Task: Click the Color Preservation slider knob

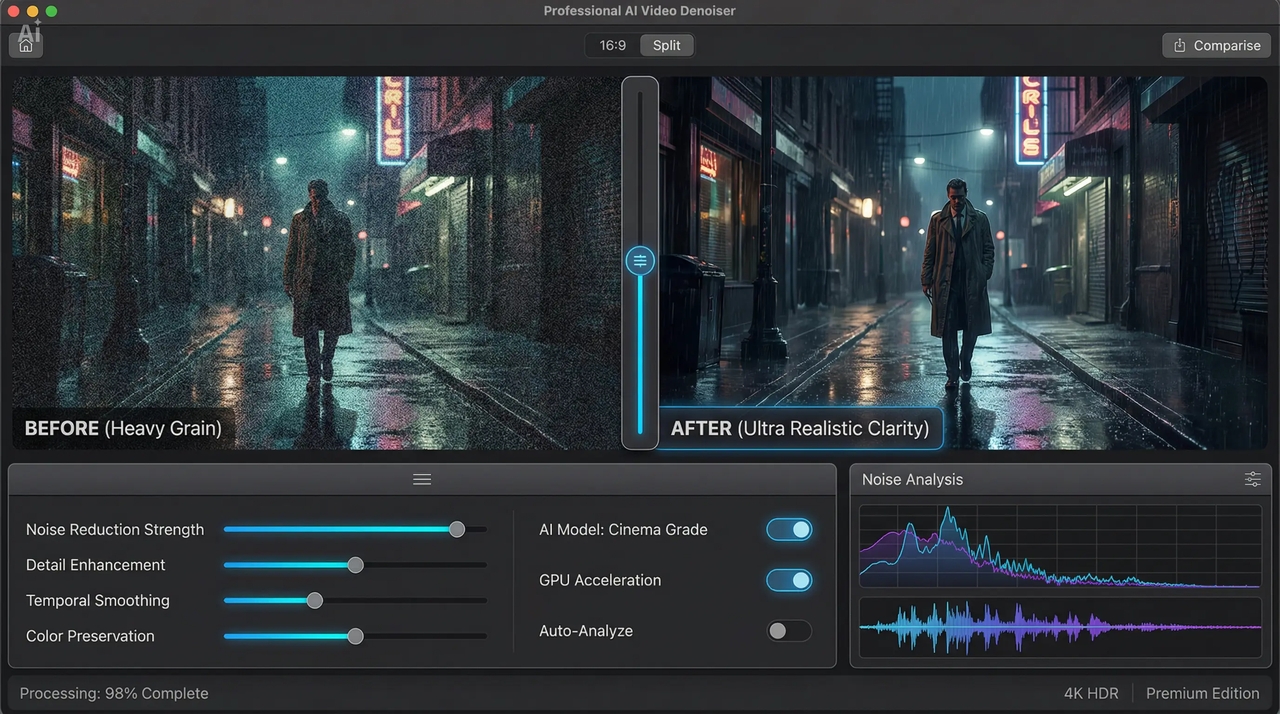Action: pyautogui.click(x=355, y=636)
